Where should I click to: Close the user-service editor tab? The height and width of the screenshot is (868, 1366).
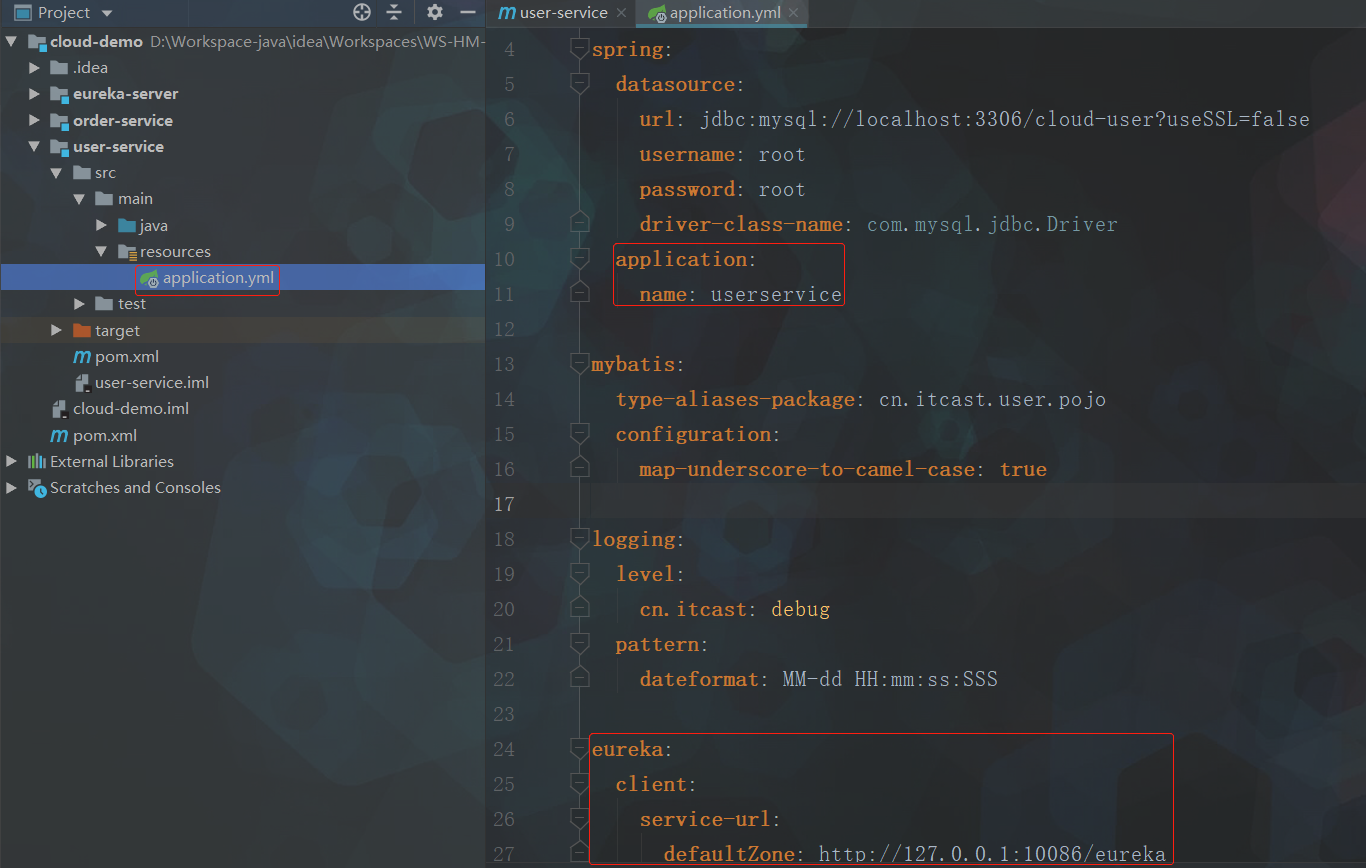tap(621, 13)
